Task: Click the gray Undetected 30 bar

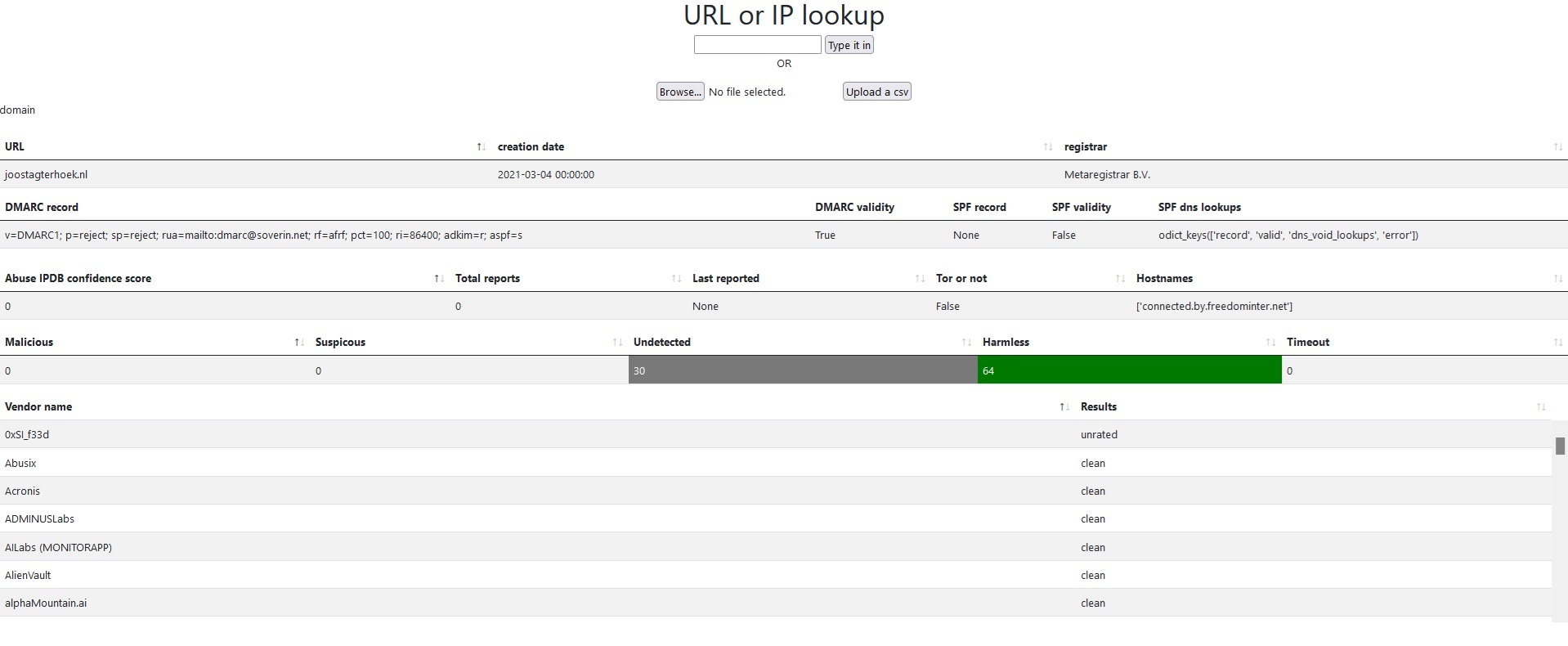Action: (x=803, y=370)
